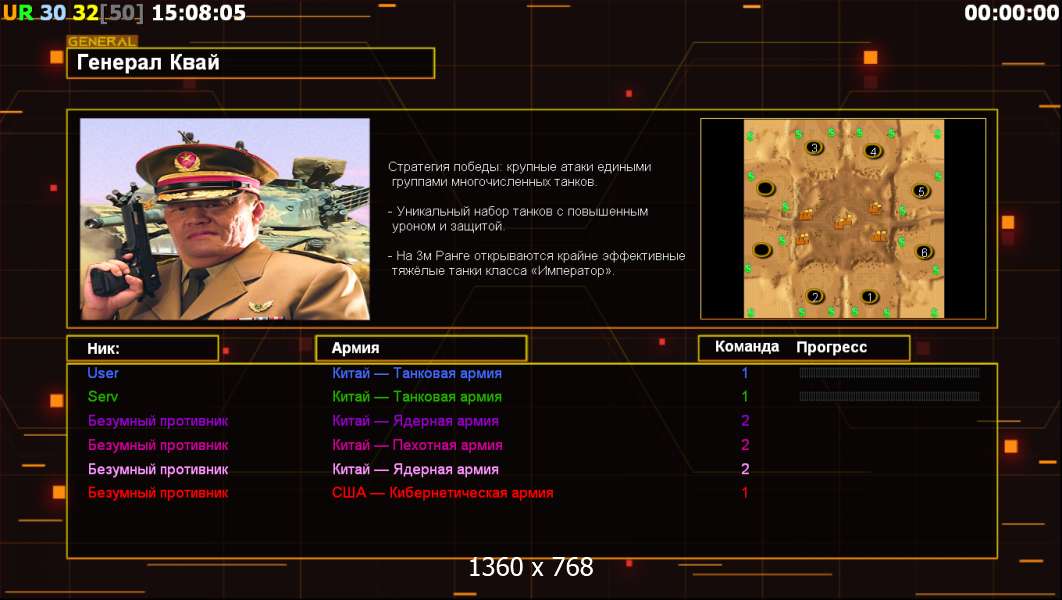Click Китай — Пехотная армия text

coord(417,445)
